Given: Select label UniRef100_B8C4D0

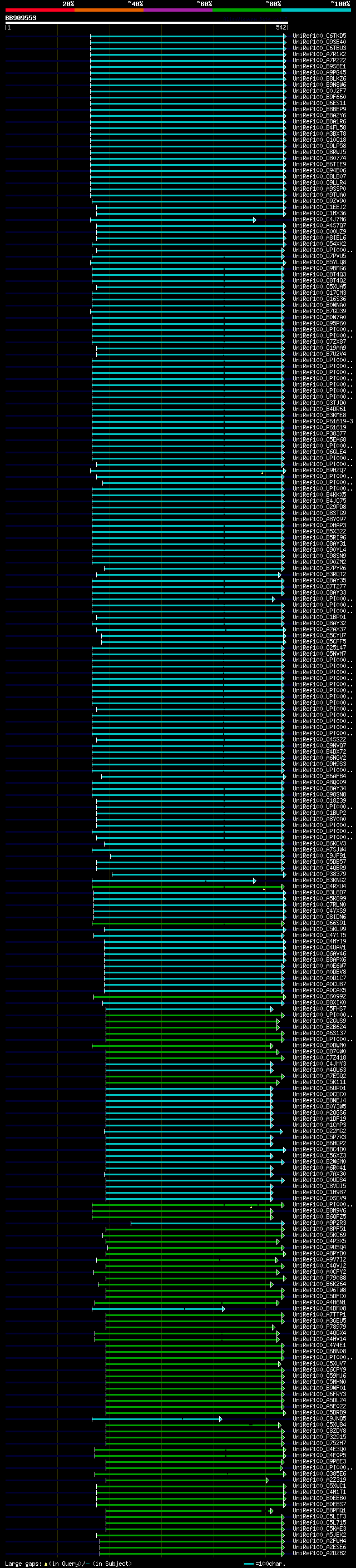Looking at the screenshot, I should tap(319, 1149).
